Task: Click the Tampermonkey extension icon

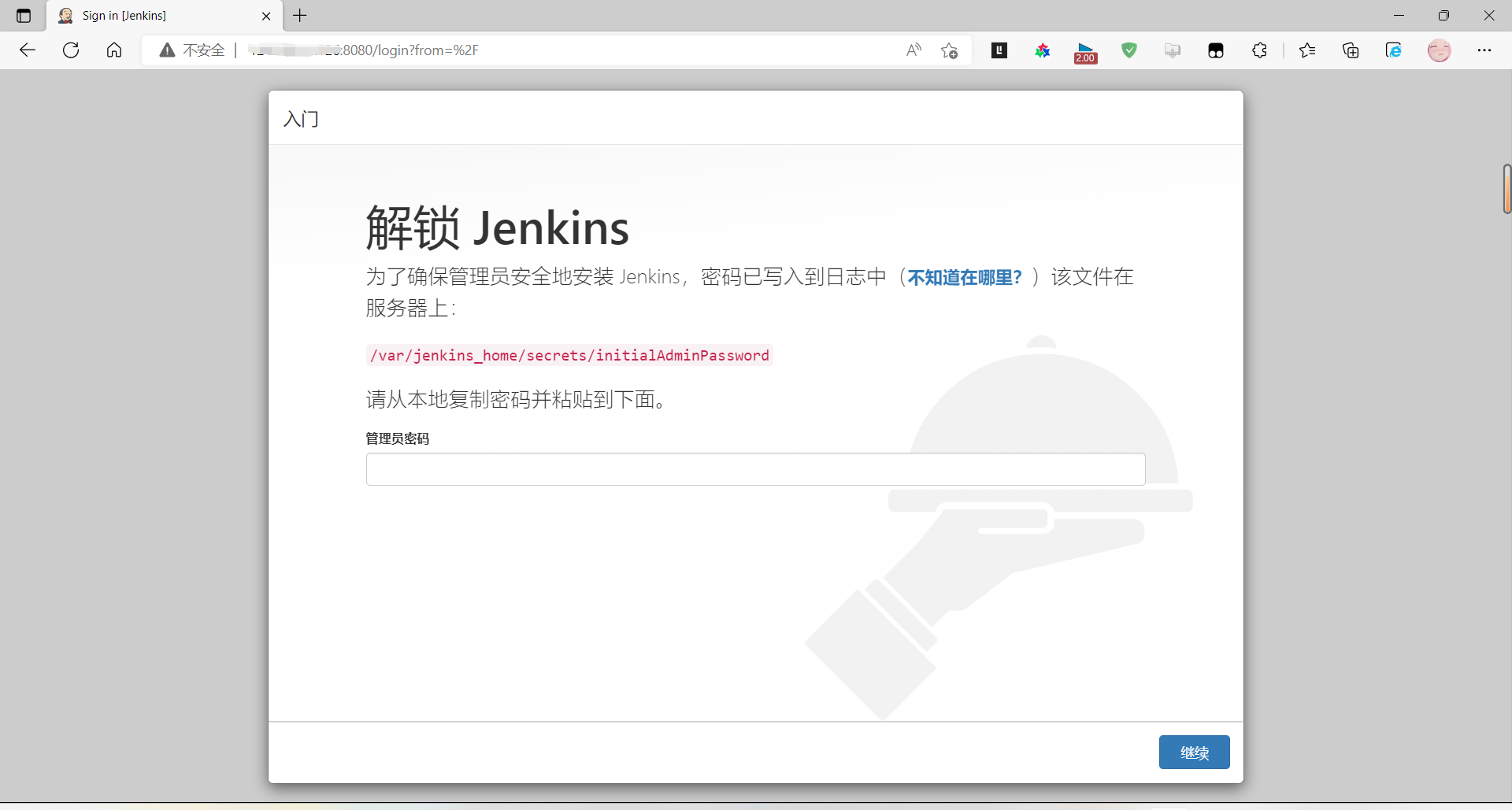Action: pyautogui.click(x=1216, y=50)
